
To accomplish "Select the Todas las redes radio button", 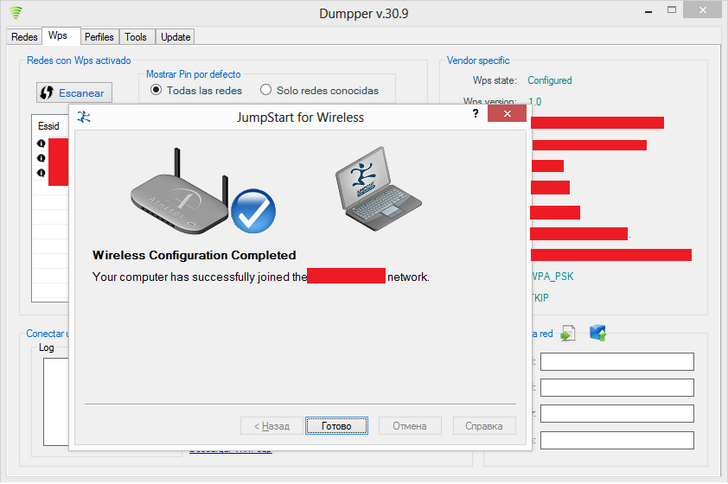I will click(x=156, y=90).
